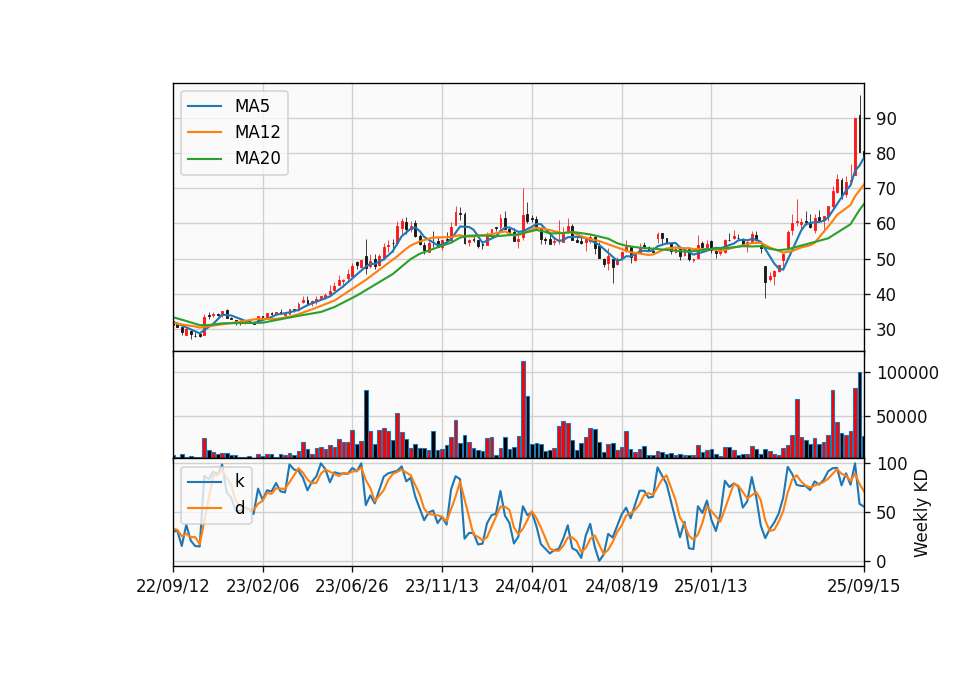Click the blue MA5 legend line sample
The image size is (960, 690).
pyautogui.click(x=204, y=106)
